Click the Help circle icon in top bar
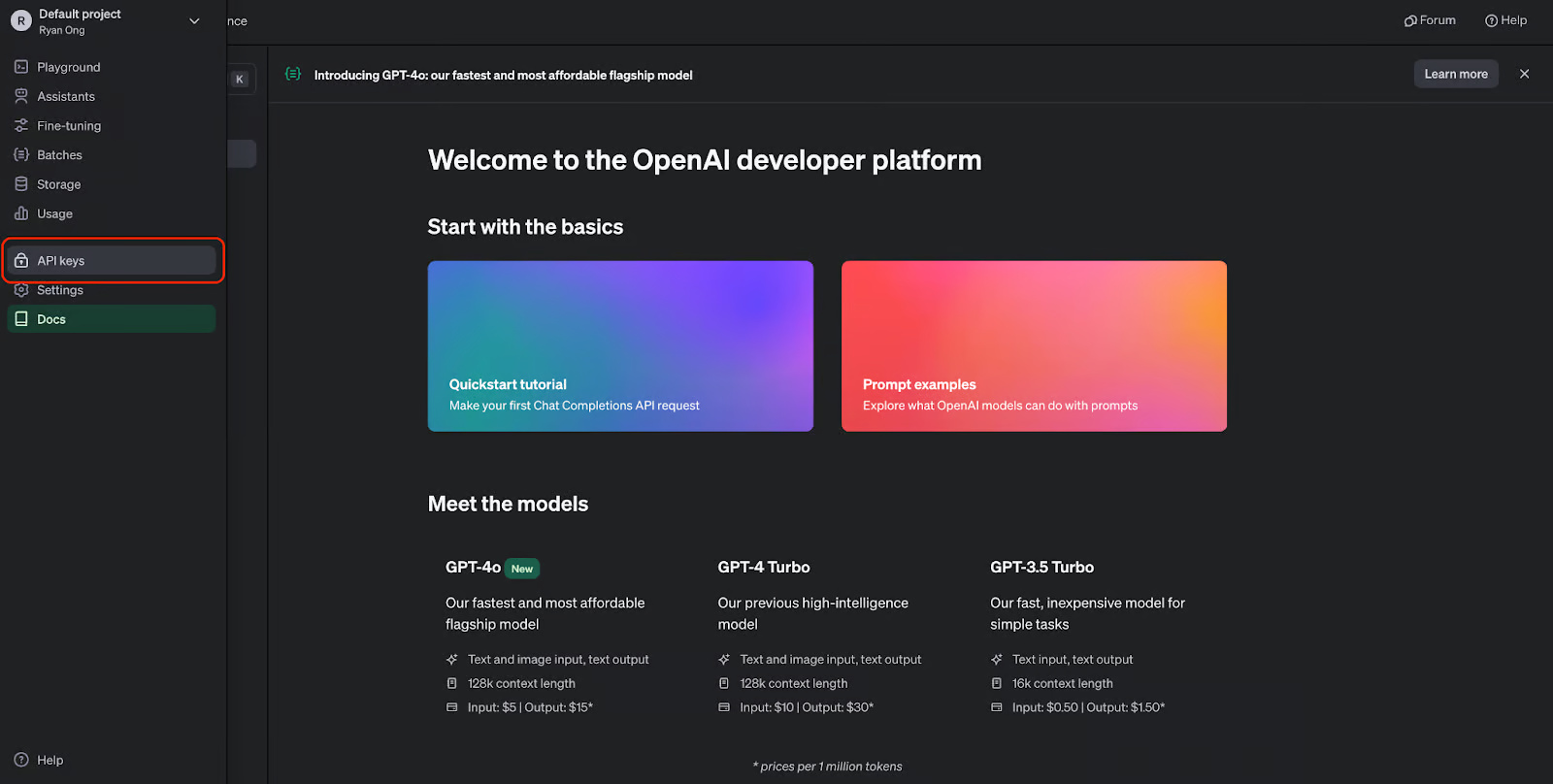Screen dimensions: 1553x784 (x=1491, y=20)
